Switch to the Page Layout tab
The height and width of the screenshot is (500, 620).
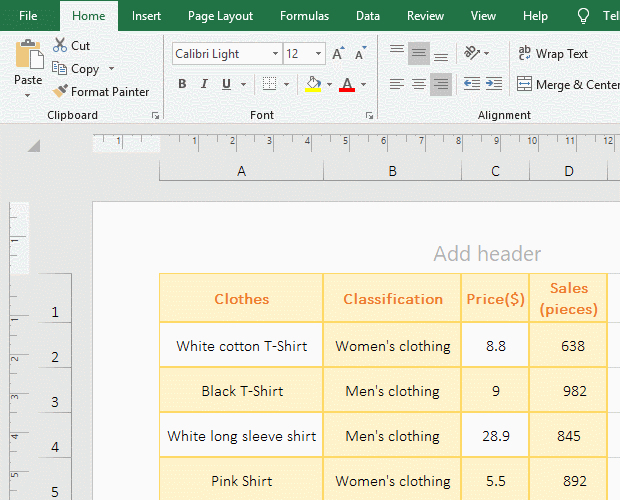click(220, 16)
